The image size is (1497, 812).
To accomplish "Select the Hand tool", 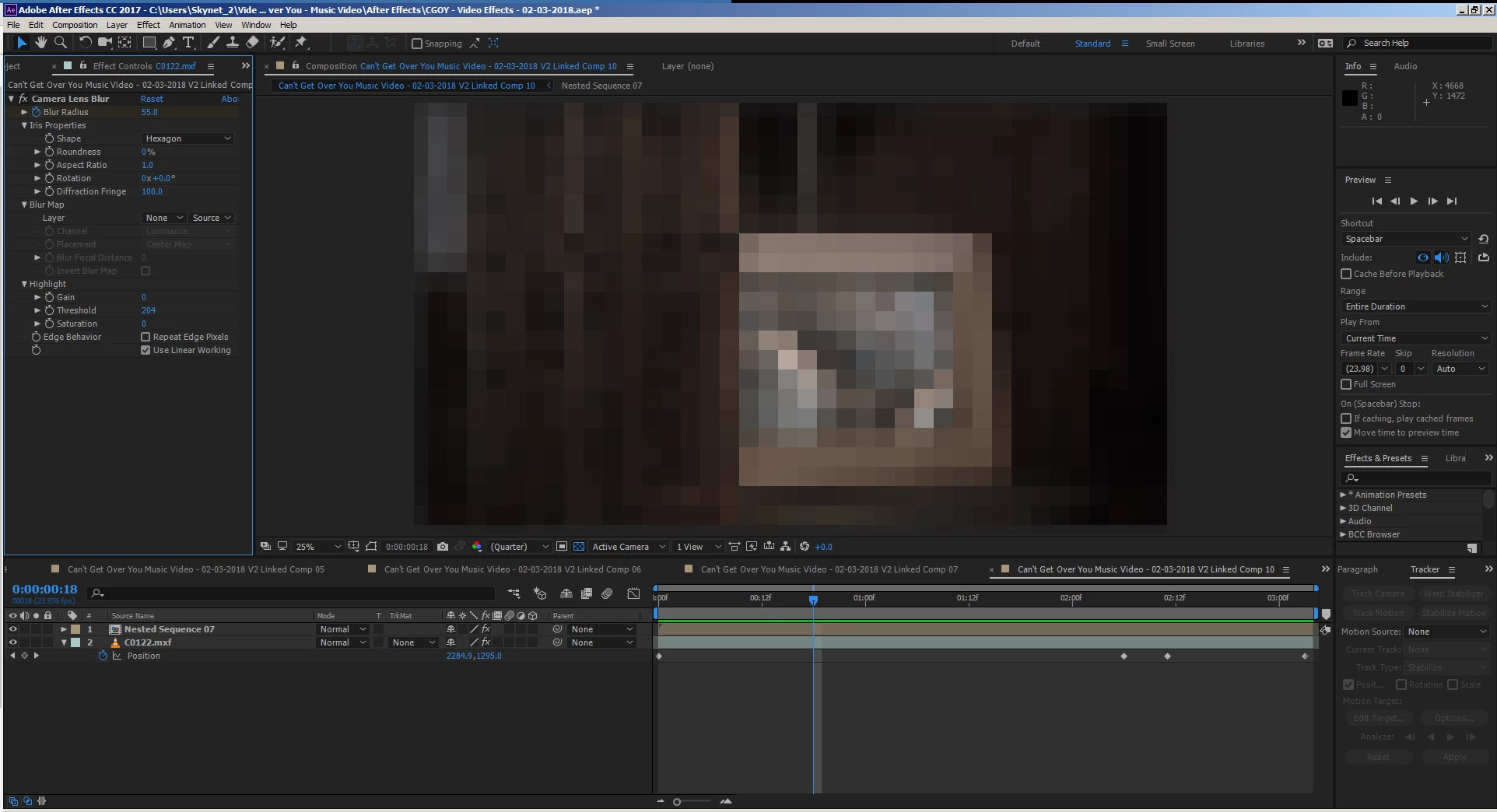I will 40,43.
